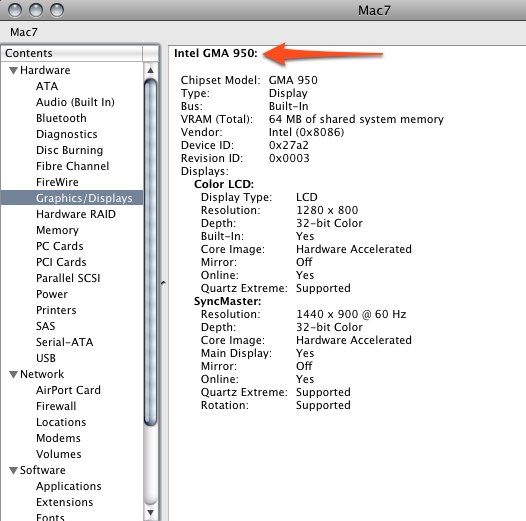Viewport: 526px width, 521px height.
Task: Select Diagnostics in the sidebar
Action: pyautogui.click(x=67, y=134)
